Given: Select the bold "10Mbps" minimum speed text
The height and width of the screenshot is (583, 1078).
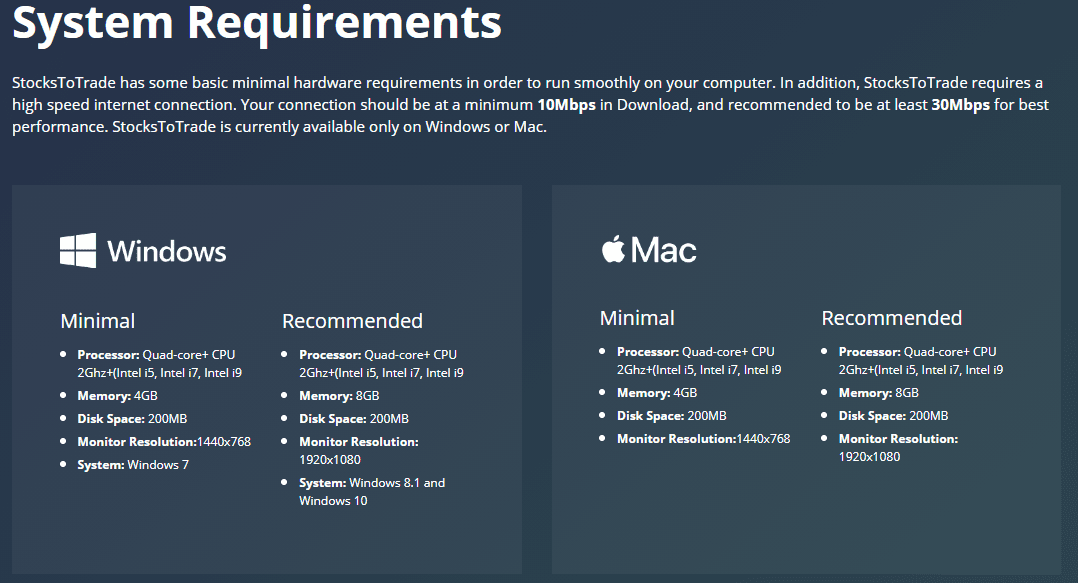Looking at the screenshot, I should tap(566, 104).
